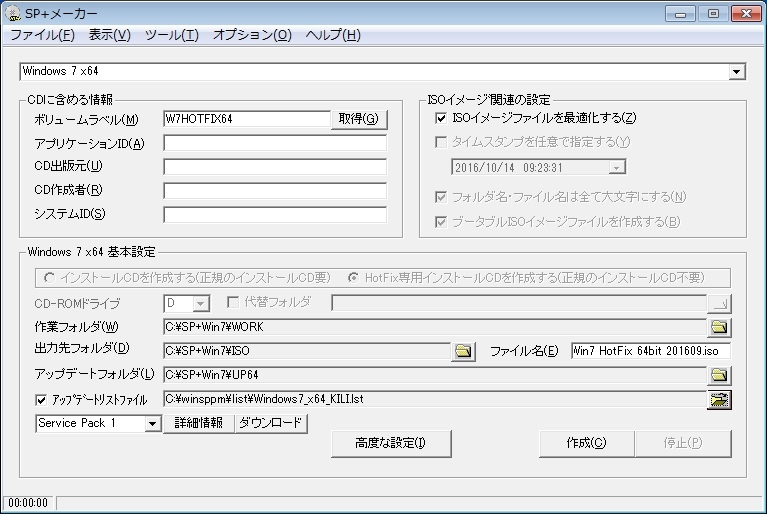The height and width of the screenshot is (514, 767).
Task: Open the CD-ROM drive D dropdown
Action: click(x=201, y=303)
